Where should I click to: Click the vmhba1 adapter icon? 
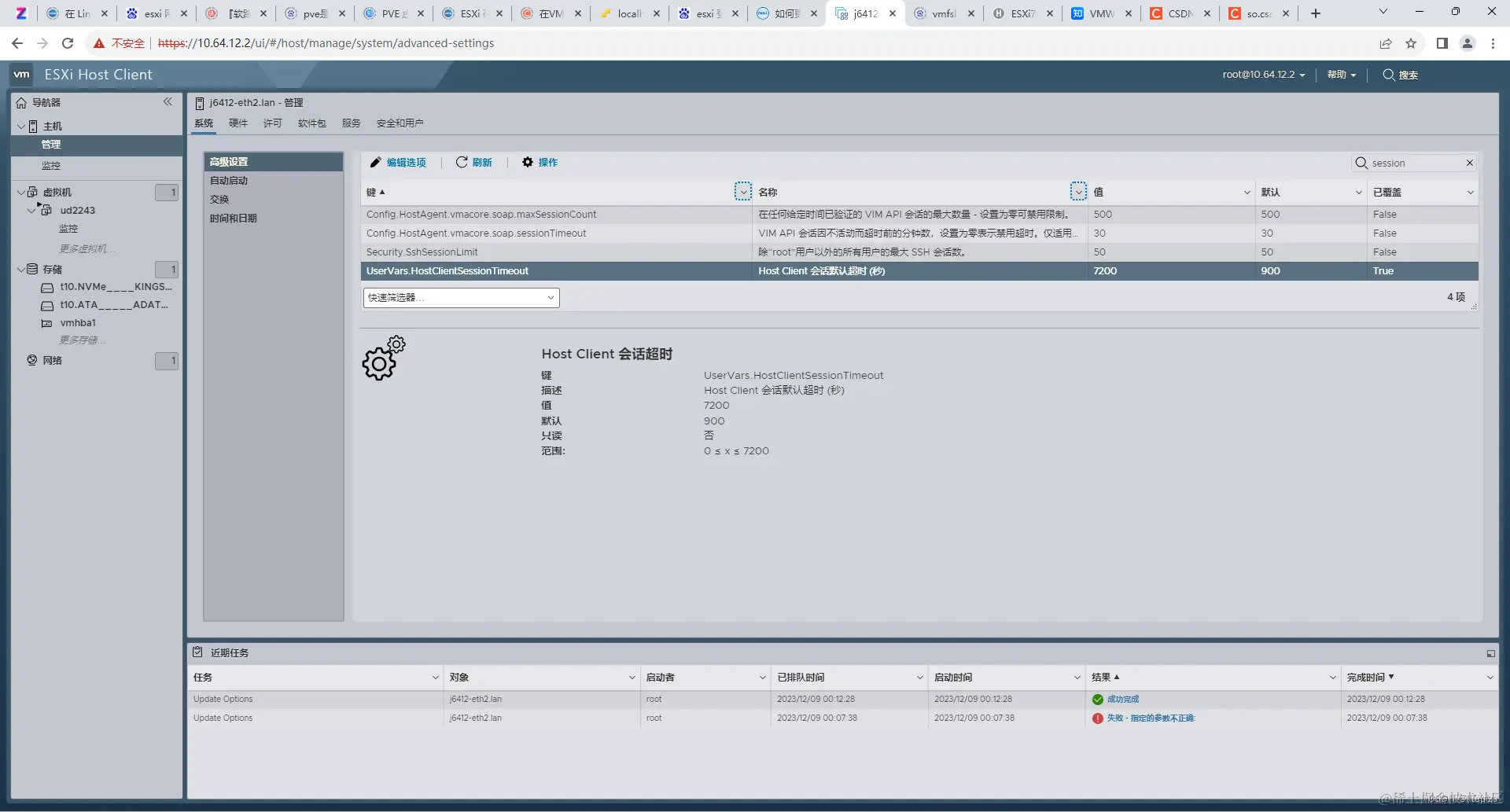click(x=46, y=323)
